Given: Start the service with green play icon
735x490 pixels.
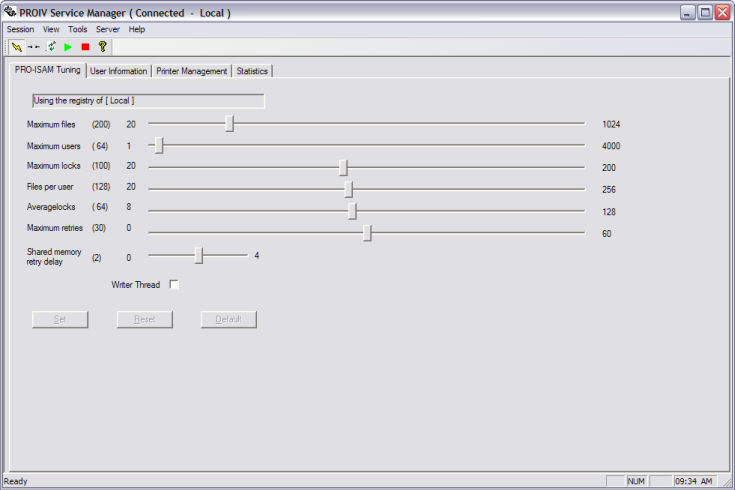Looking at the screenshot, I should point(68,47).
